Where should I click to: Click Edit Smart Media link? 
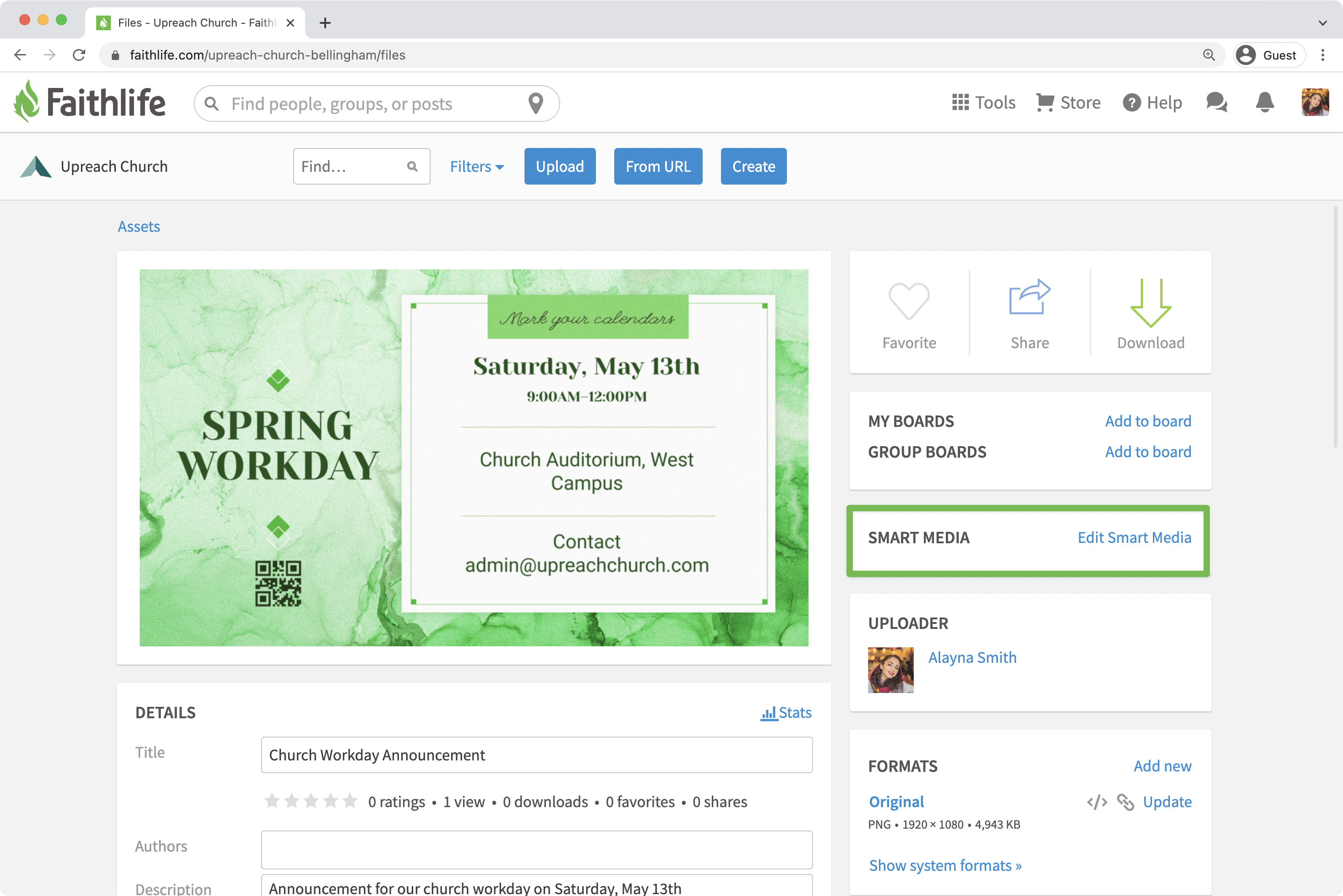1134,538
